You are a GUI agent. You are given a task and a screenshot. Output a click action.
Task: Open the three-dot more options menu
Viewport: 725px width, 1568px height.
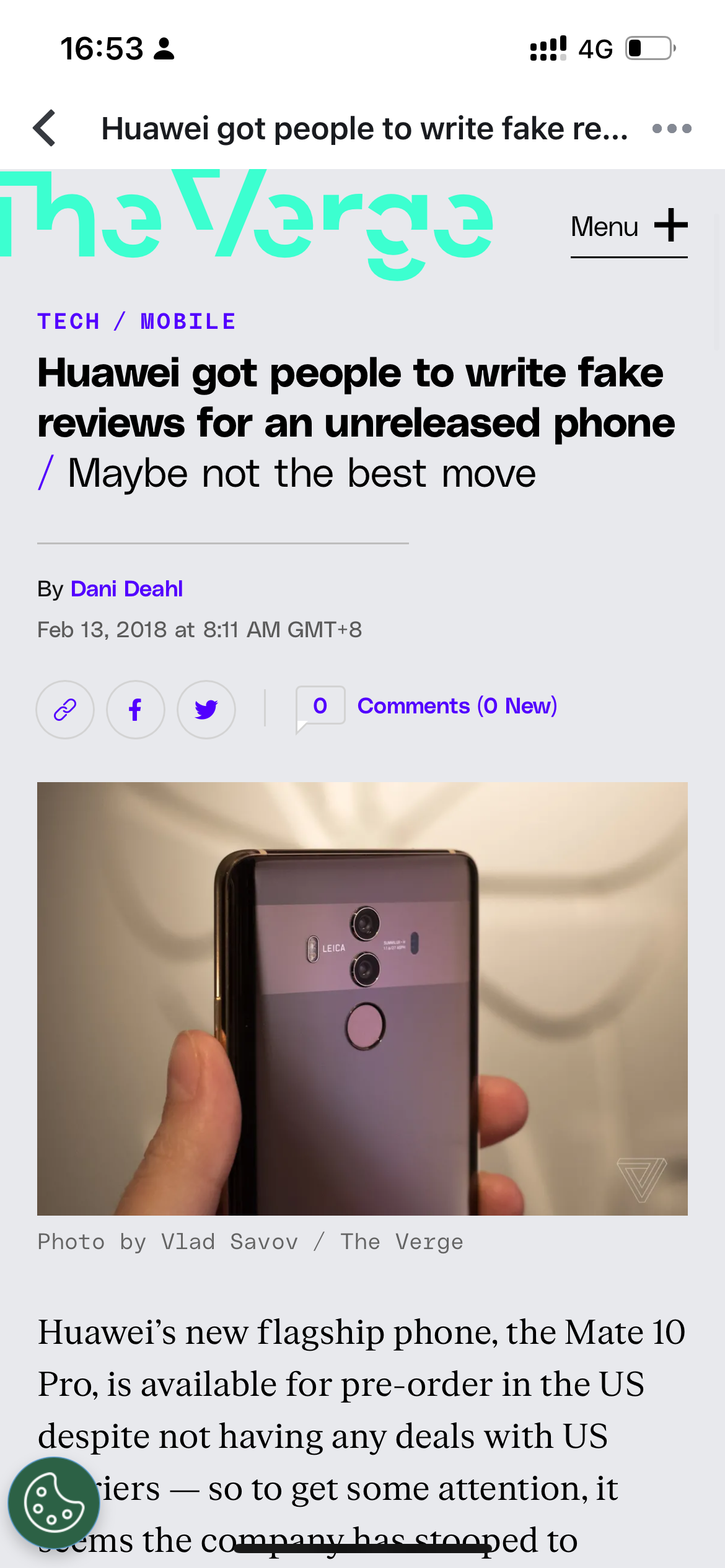[672, 129]
